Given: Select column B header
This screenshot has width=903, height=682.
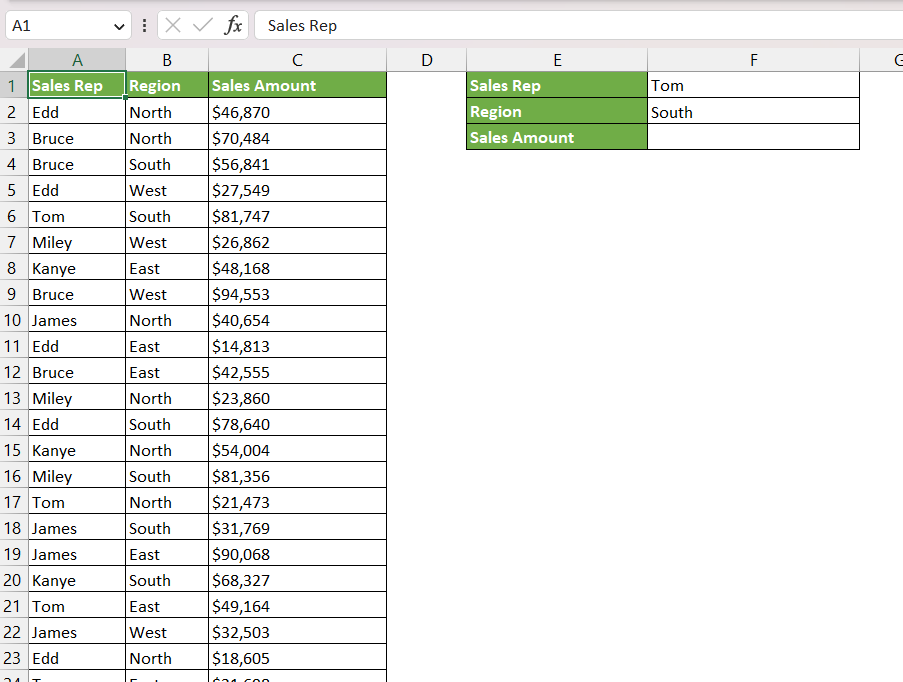Looking at the screenshot, I should tap(167, 60).
